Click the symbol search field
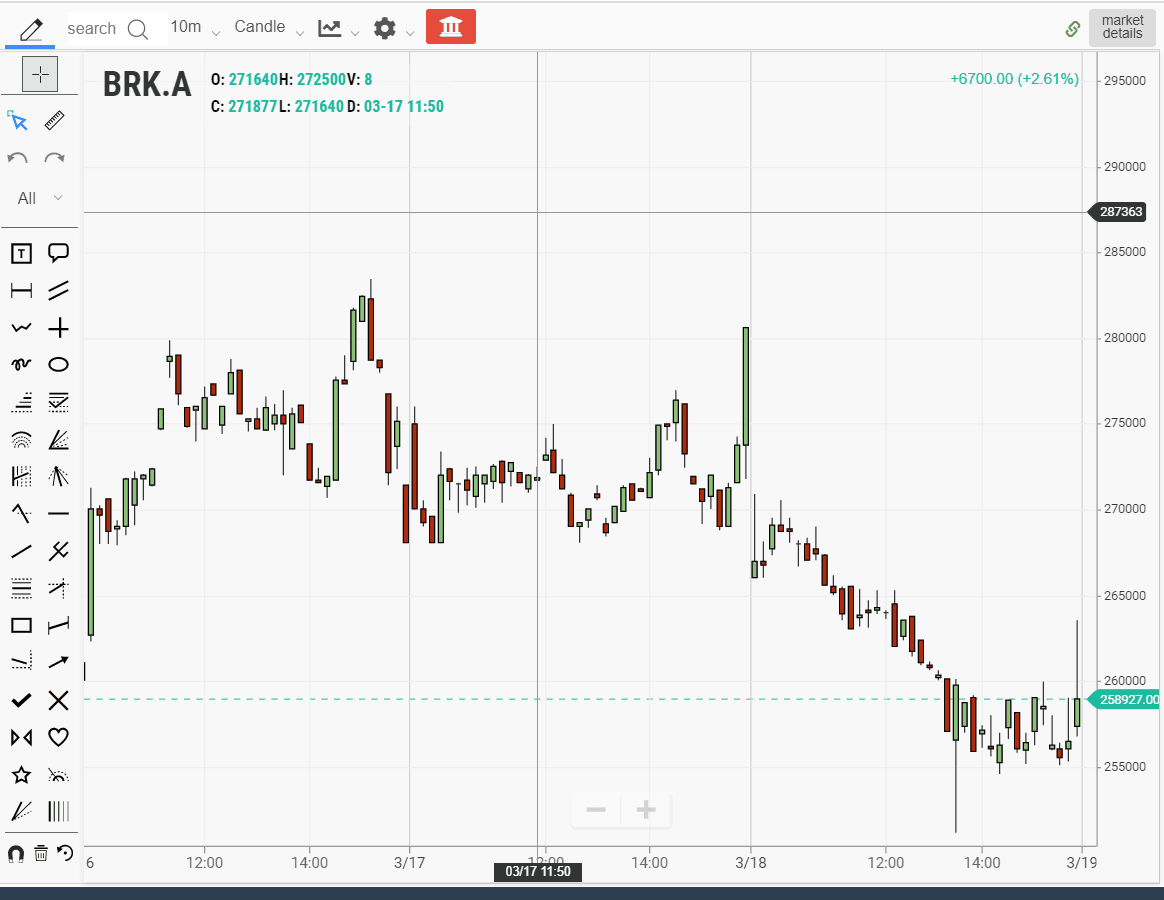1164x900 pixels. click(106, 28)
